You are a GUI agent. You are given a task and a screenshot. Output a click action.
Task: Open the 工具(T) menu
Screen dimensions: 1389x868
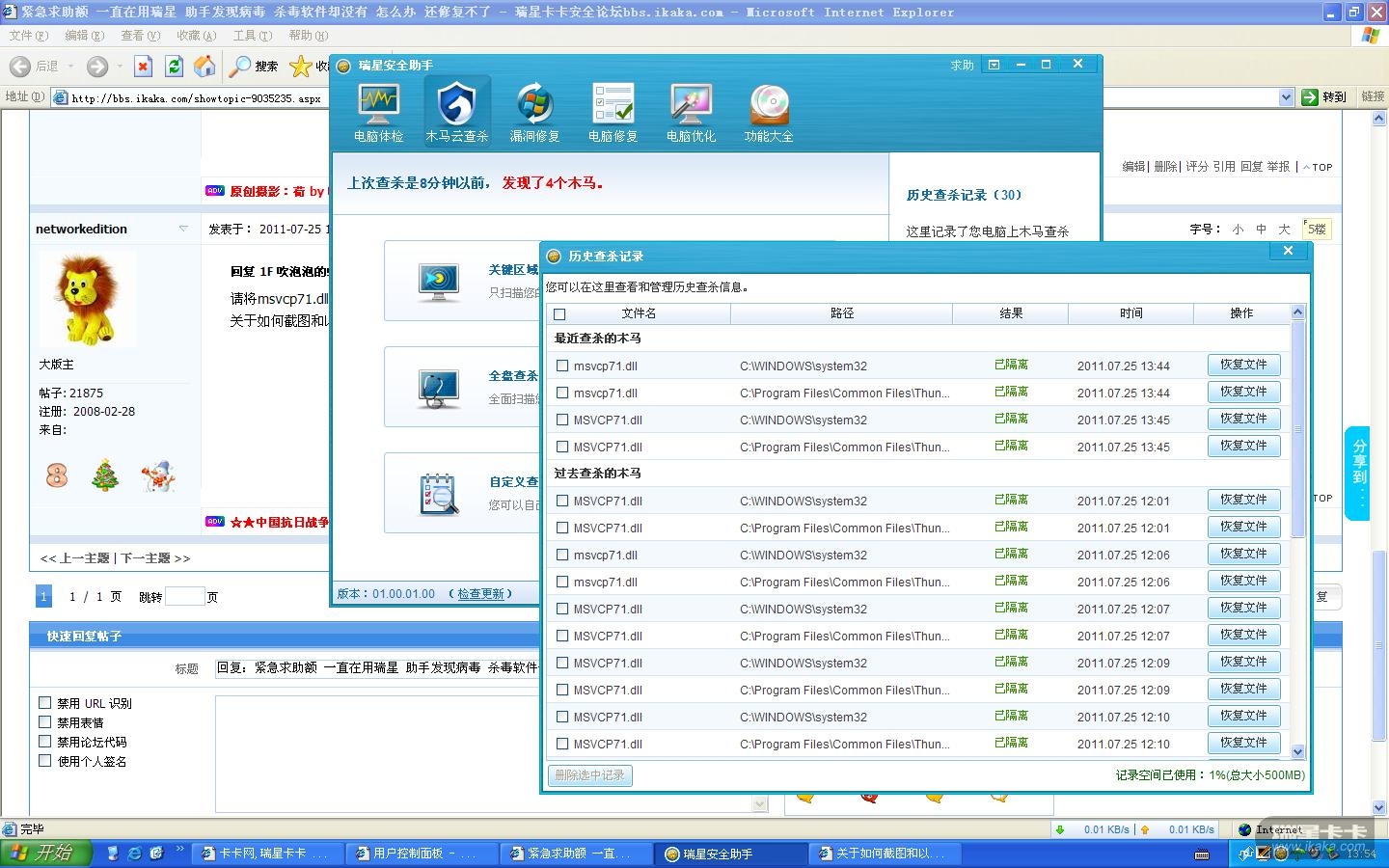click(x=252, y=36)
